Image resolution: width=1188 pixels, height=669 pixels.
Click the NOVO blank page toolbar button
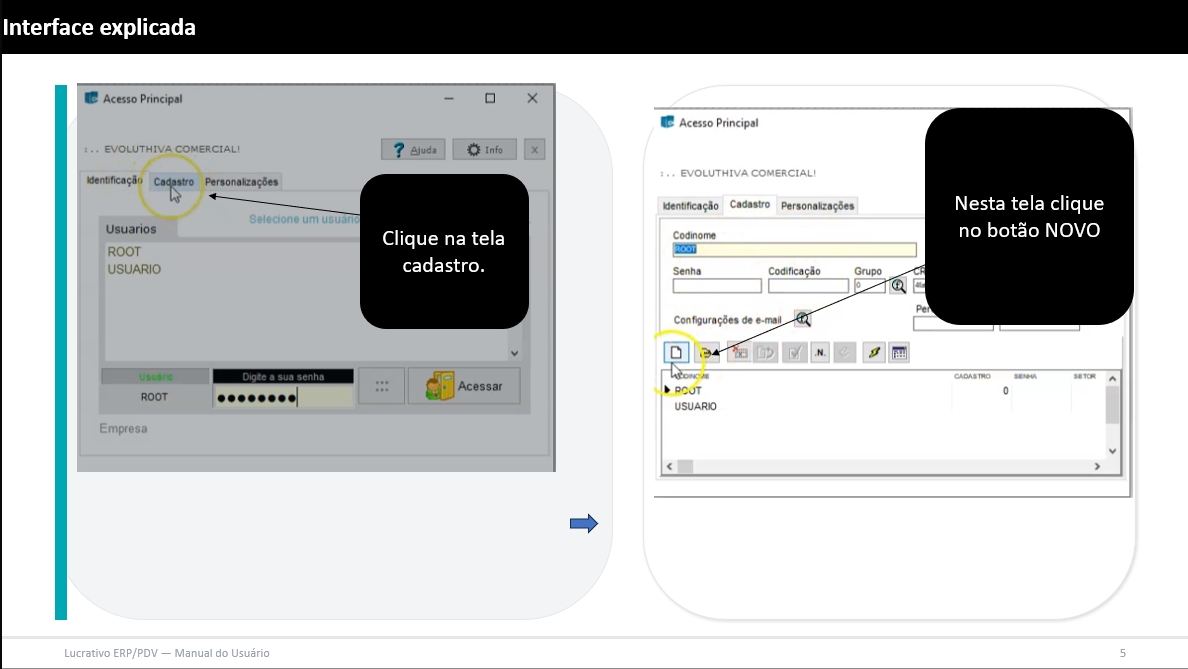click(x=677, y=352)
